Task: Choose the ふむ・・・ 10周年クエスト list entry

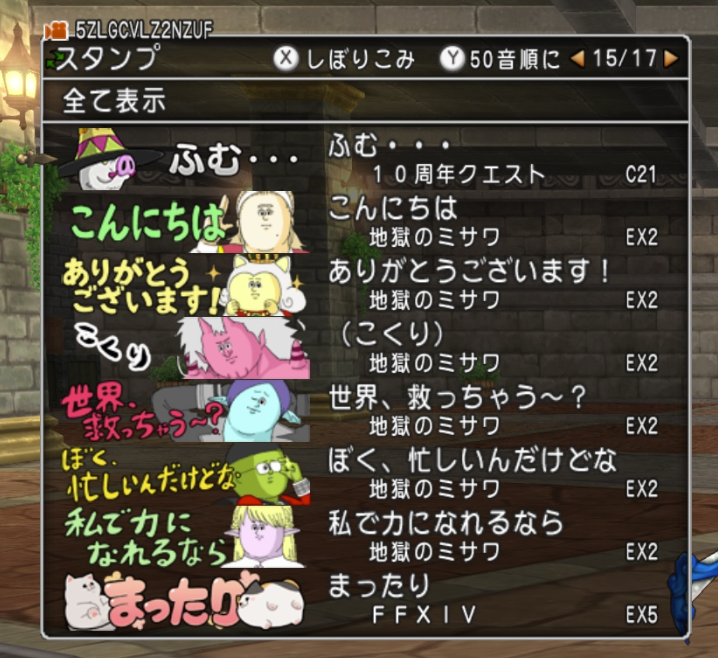Action: tap(493, 159)
